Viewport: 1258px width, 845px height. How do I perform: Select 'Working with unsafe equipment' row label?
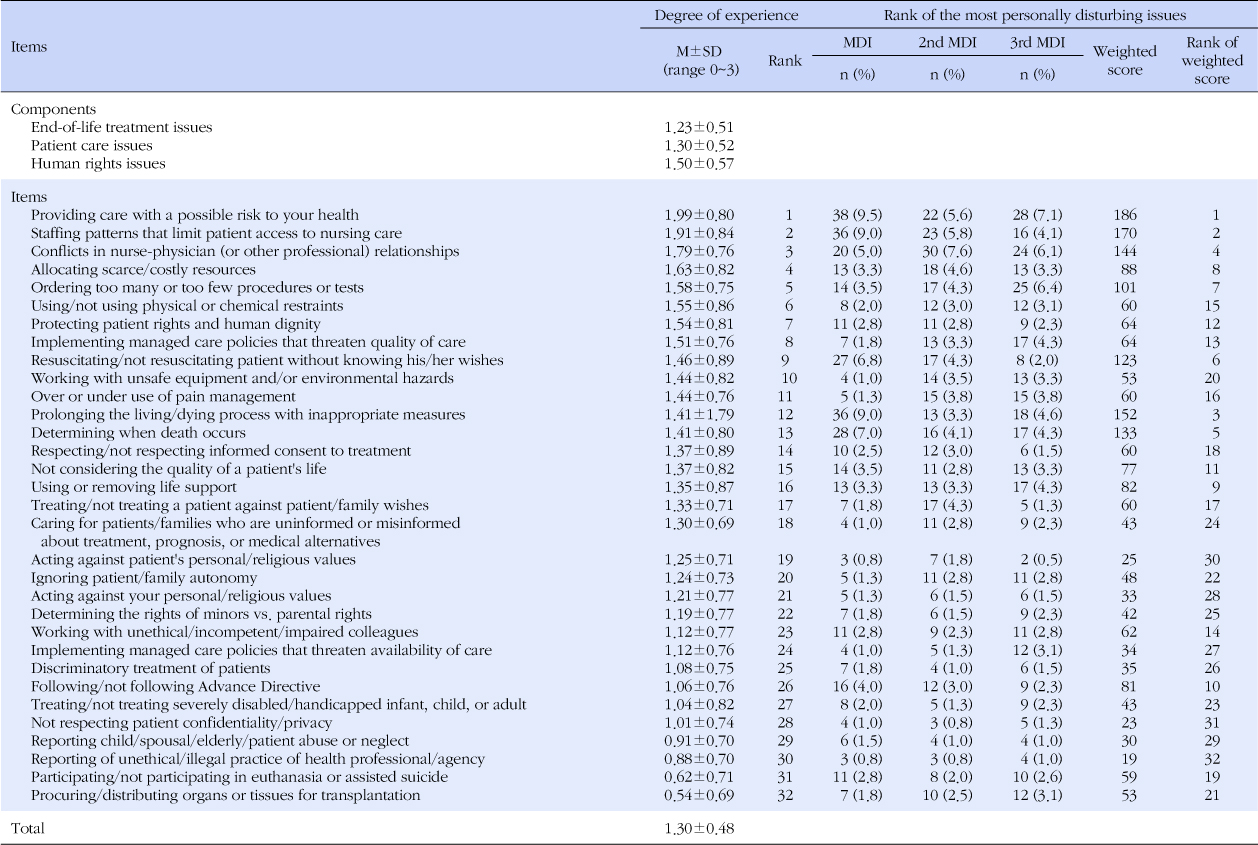click(x=241, y=377)
